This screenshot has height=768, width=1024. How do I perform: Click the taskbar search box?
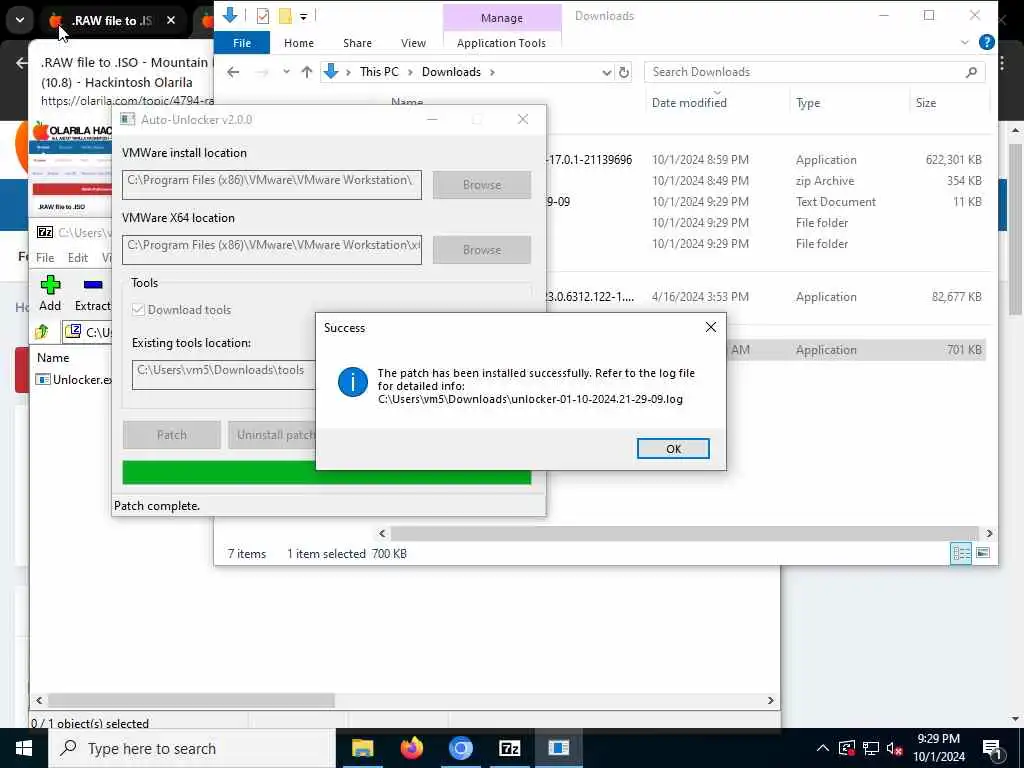[192, 748]
